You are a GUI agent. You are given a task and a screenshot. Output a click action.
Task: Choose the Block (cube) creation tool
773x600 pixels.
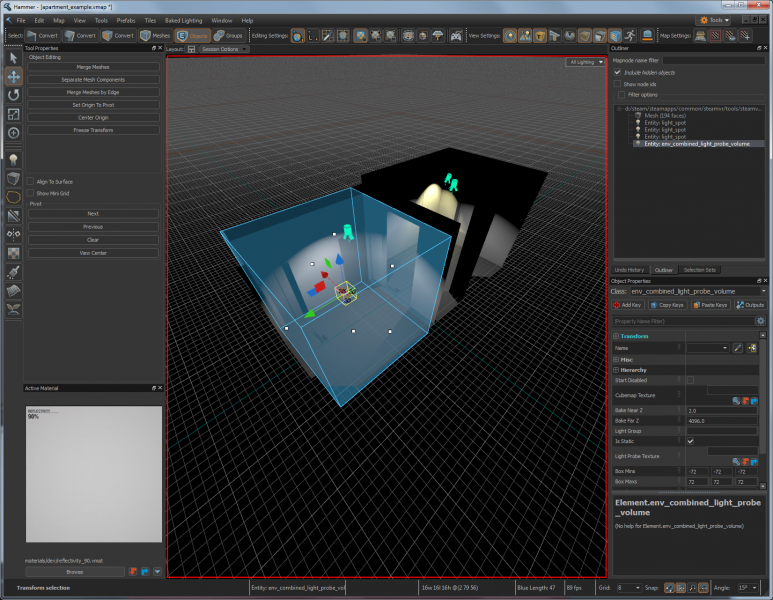click(x=13, y=178)
